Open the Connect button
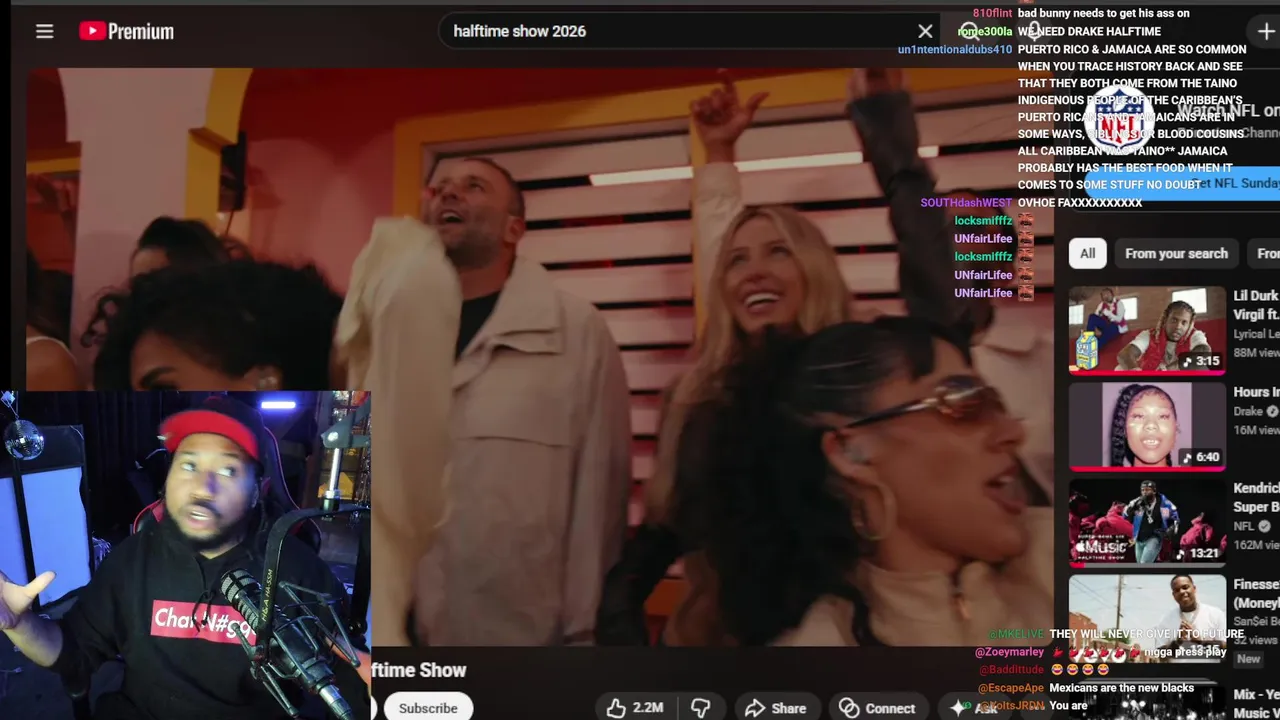1280x720 pixels. [877, 708]
